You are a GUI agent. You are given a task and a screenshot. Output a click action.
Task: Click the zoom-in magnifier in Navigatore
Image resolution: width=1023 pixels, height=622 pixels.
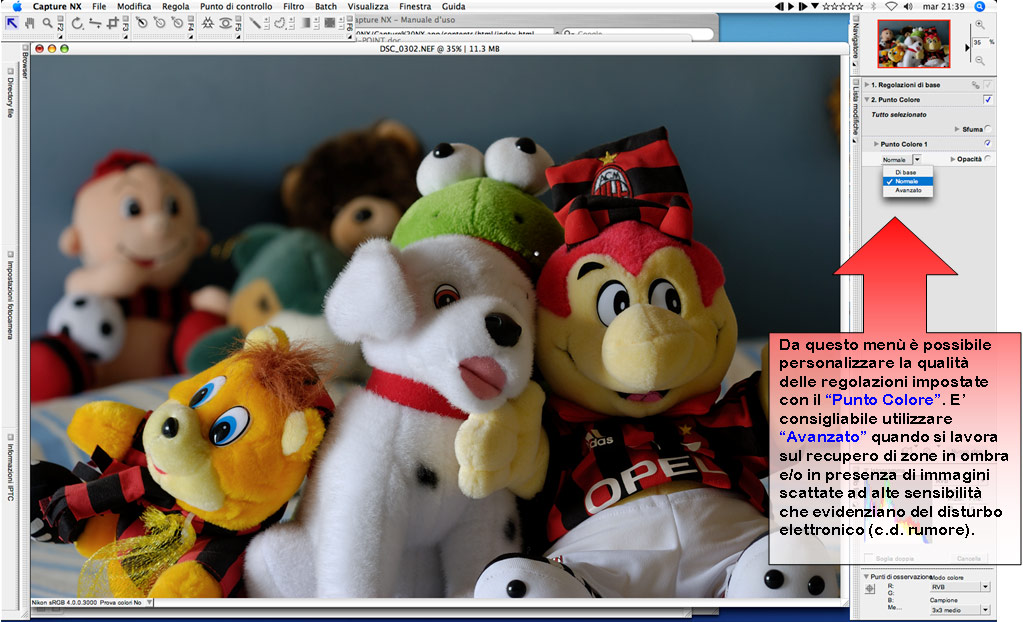979,25
